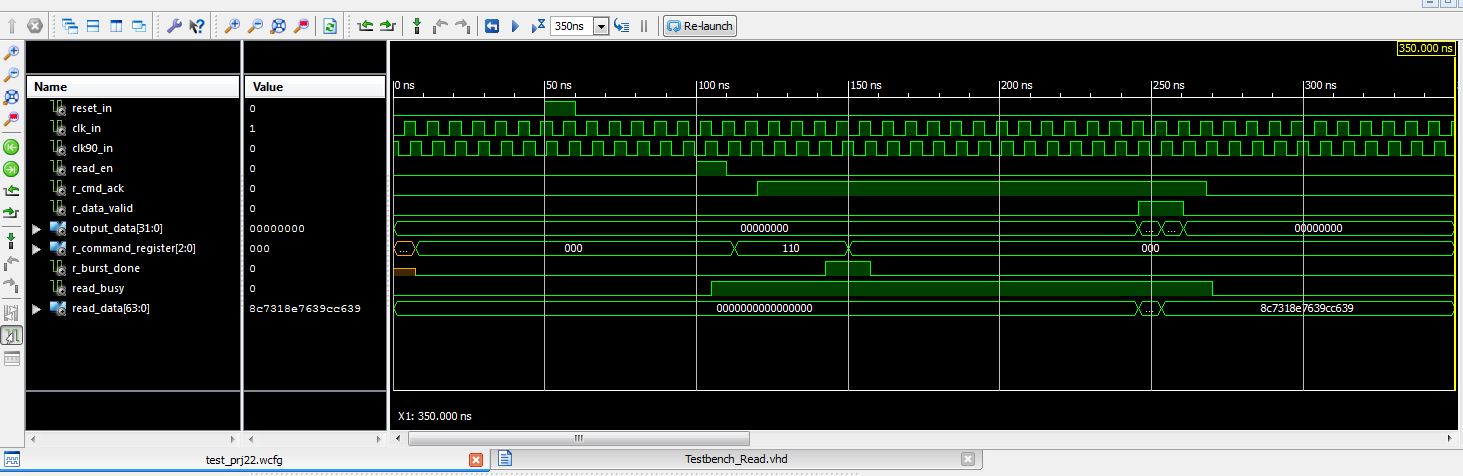This screenshot has height=476, width=1463.
Task: Go to next transition via top toolbar
Action: tap(387, 25)
